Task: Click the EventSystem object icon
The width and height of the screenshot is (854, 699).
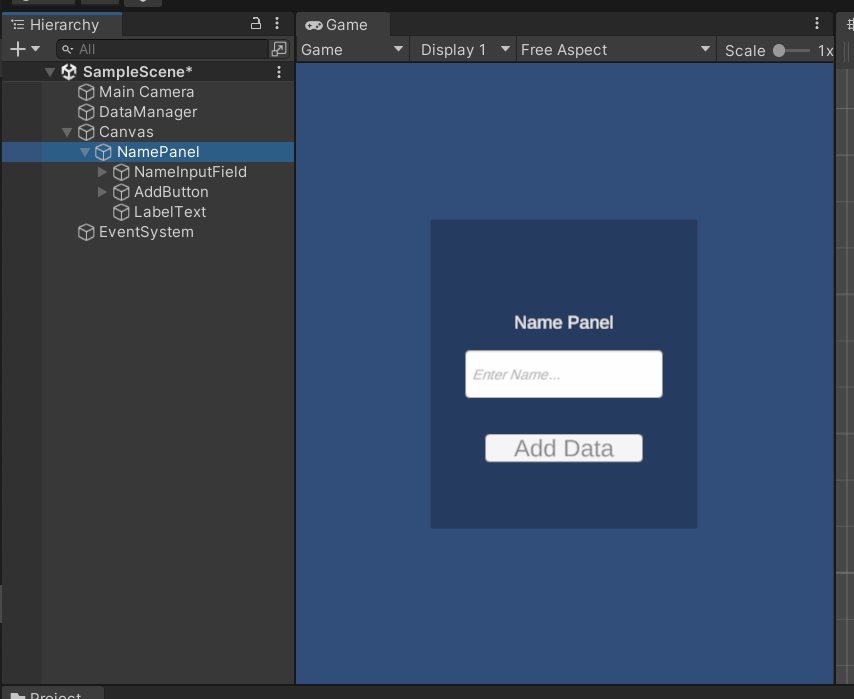Action: [86, 231]
